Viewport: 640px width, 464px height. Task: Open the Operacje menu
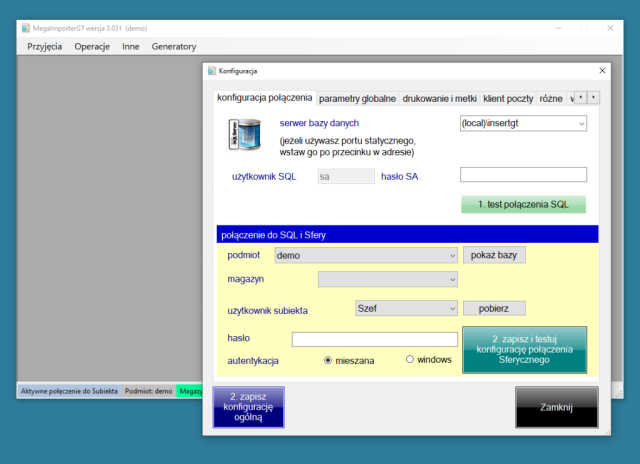click(x=92, y=47)
